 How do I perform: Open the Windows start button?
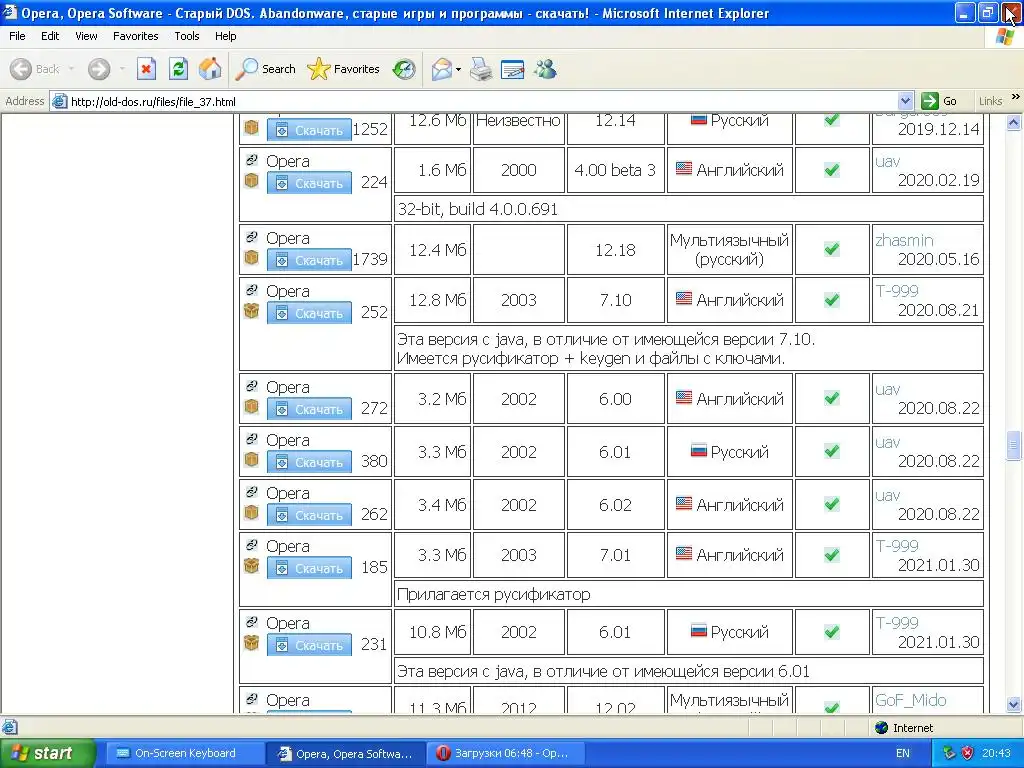pyautogui.click(x=47, y=753)
